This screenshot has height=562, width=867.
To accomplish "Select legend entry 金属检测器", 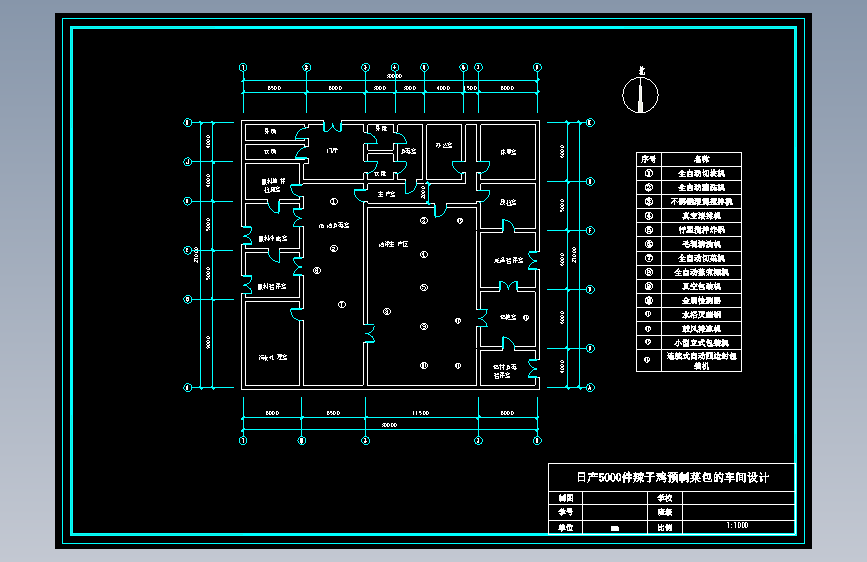I will [x=701, y=300].
